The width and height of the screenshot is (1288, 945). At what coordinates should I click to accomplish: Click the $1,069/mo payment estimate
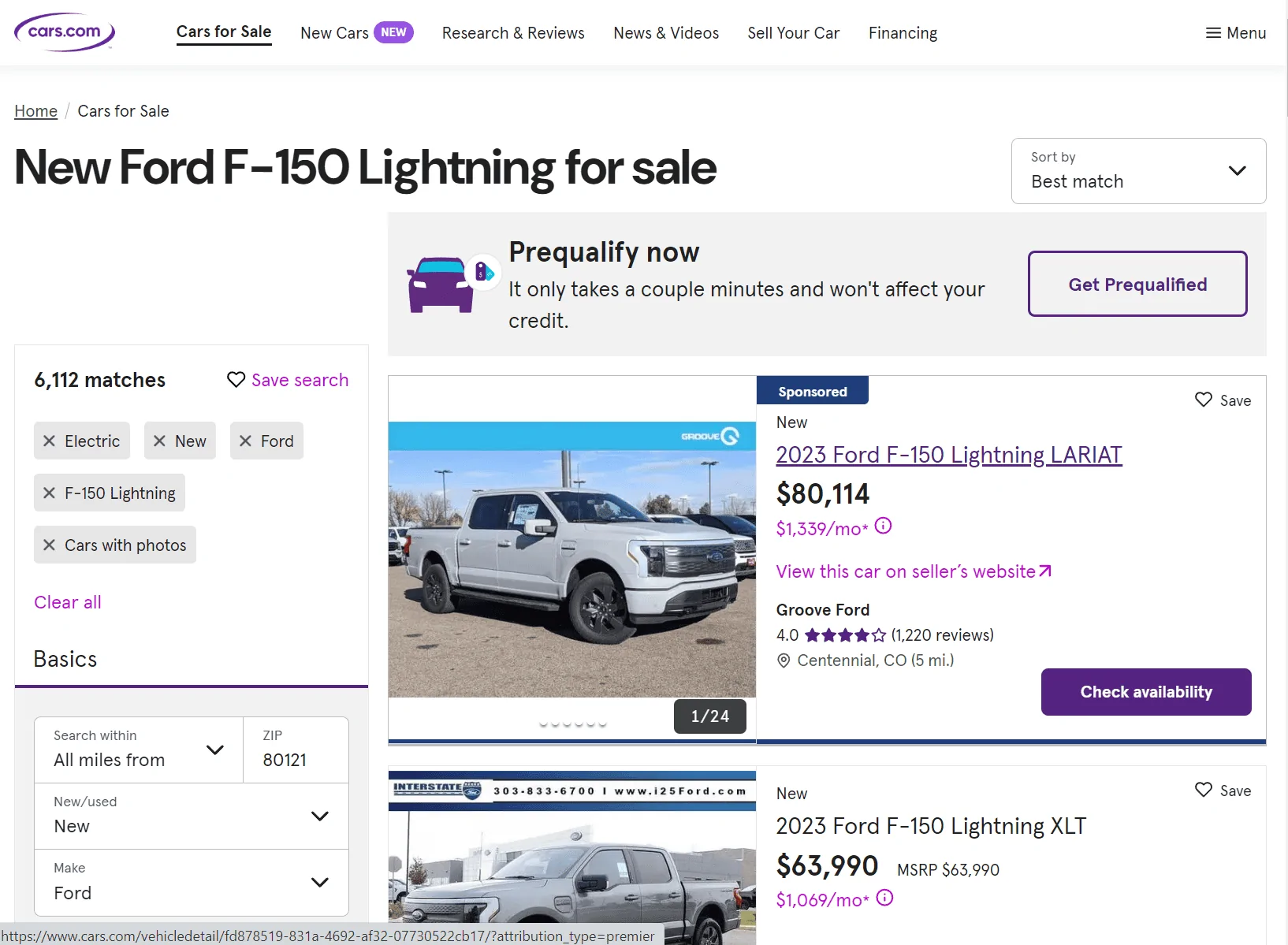point(822,900)
